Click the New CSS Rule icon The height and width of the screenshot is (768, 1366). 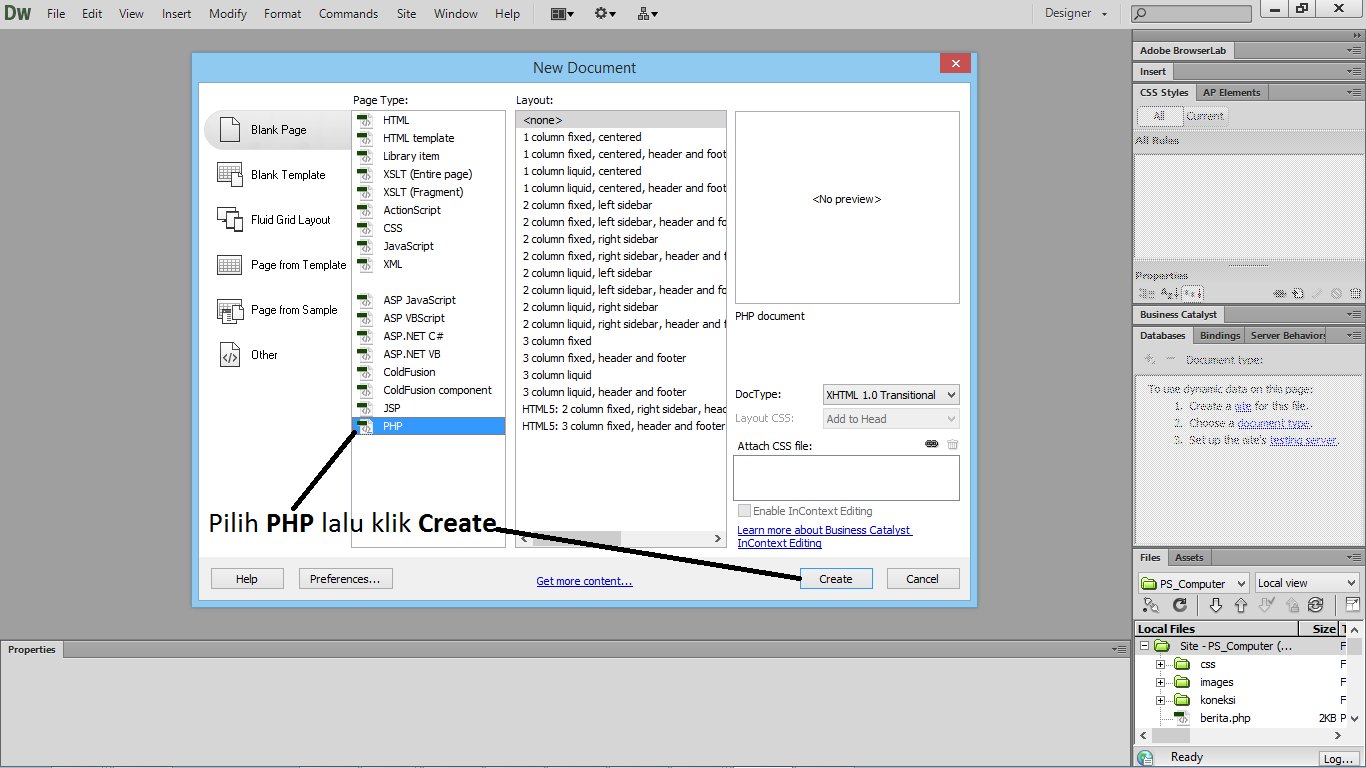pyautogui.click(x=1297, y=293)
